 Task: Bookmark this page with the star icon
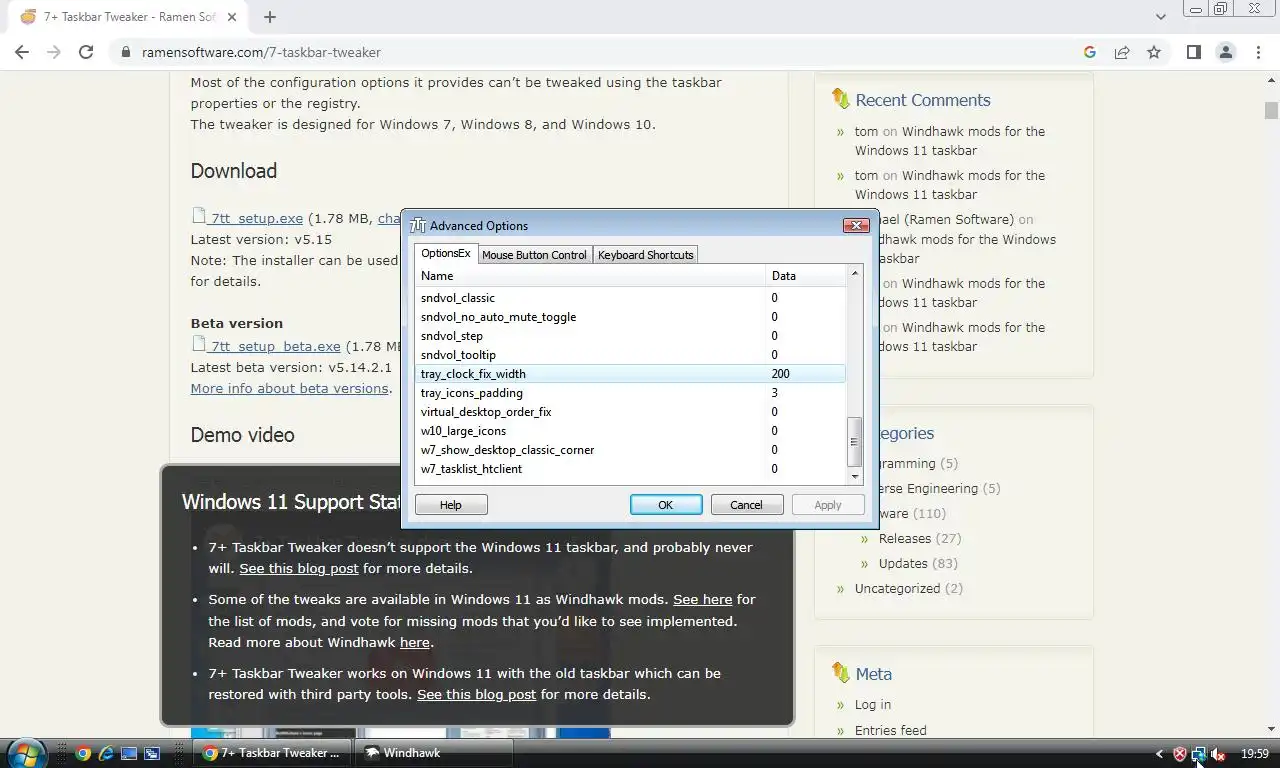pos(1154,52)
